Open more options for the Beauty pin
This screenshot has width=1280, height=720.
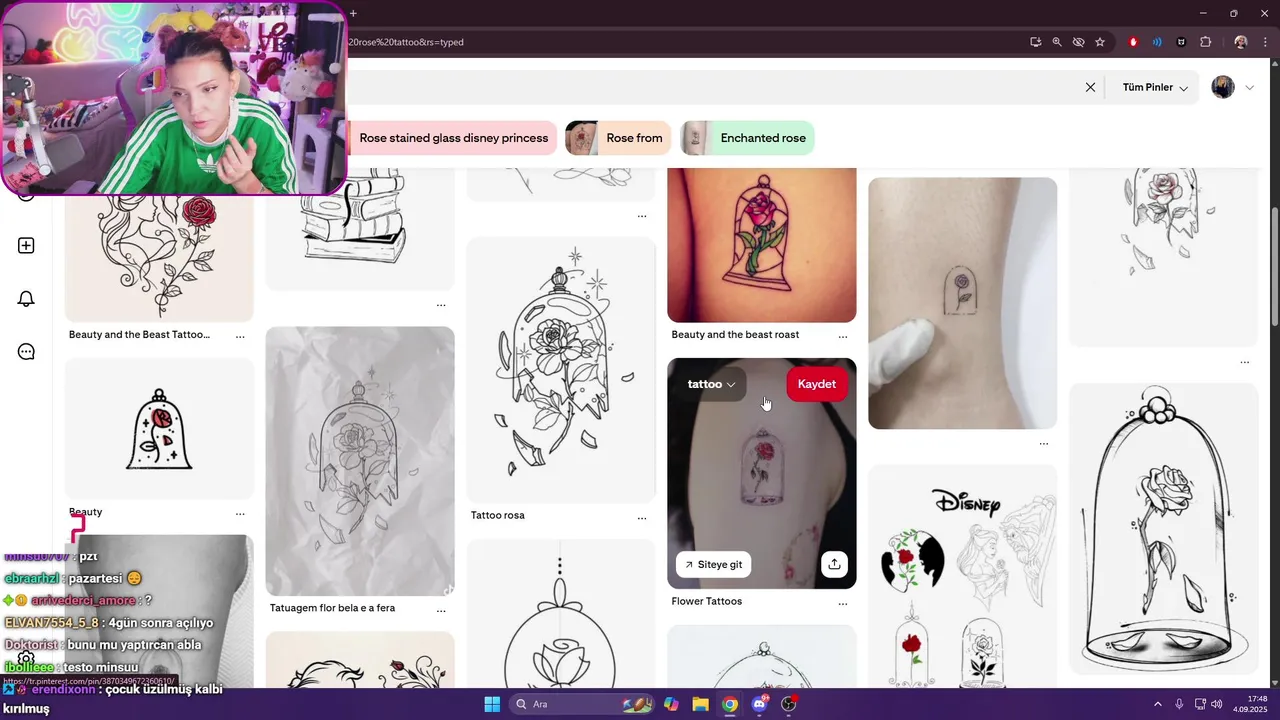tap(240, 514)
